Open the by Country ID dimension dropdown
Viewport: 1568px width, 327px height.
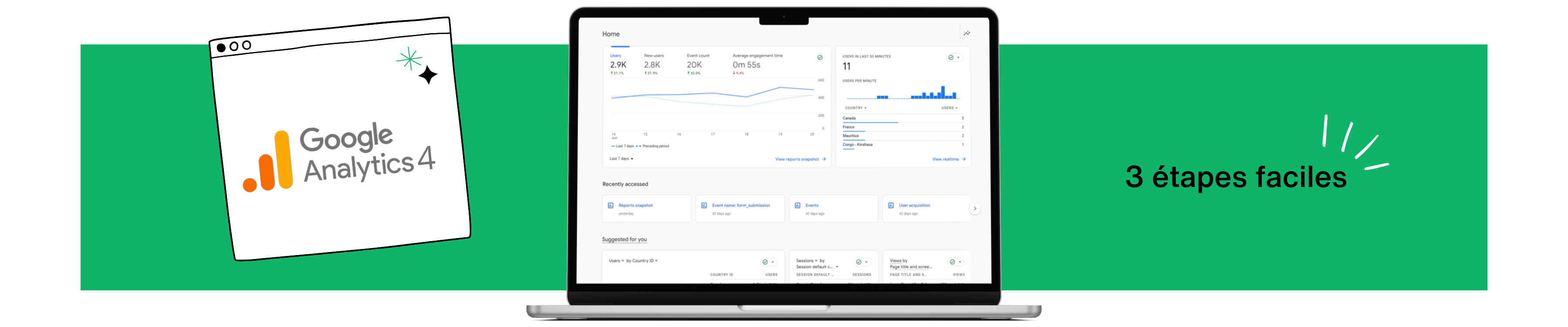point(642,261)
